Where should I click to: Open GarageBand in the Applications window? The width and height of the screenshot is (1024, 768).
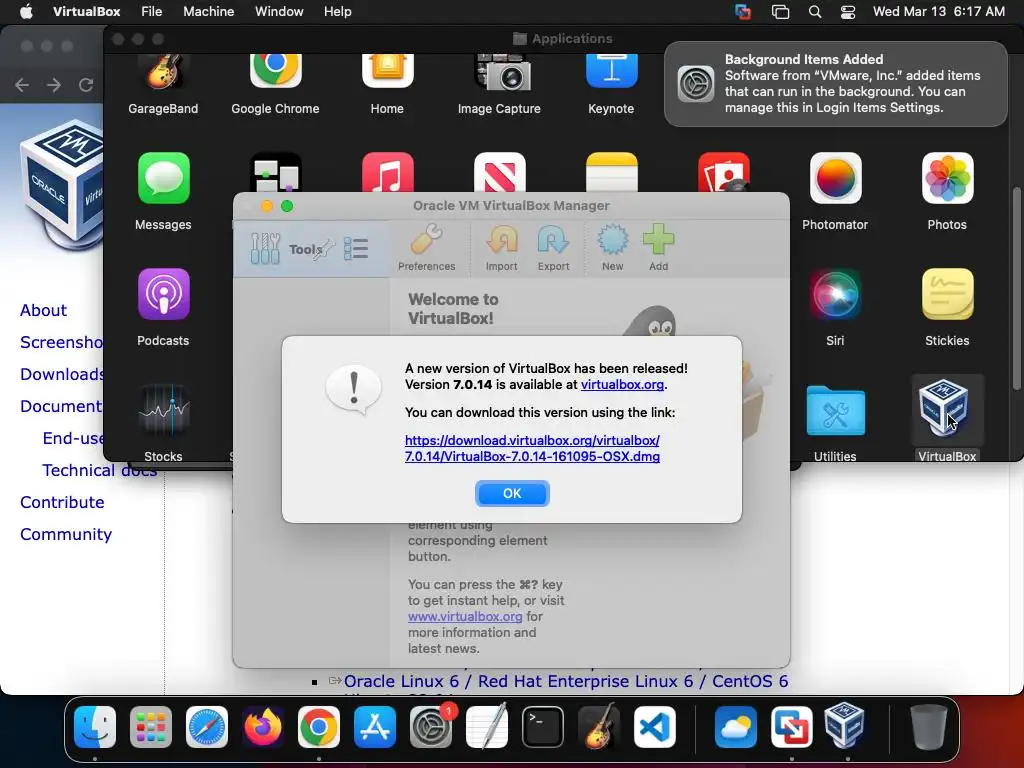[x=163, y=84]
